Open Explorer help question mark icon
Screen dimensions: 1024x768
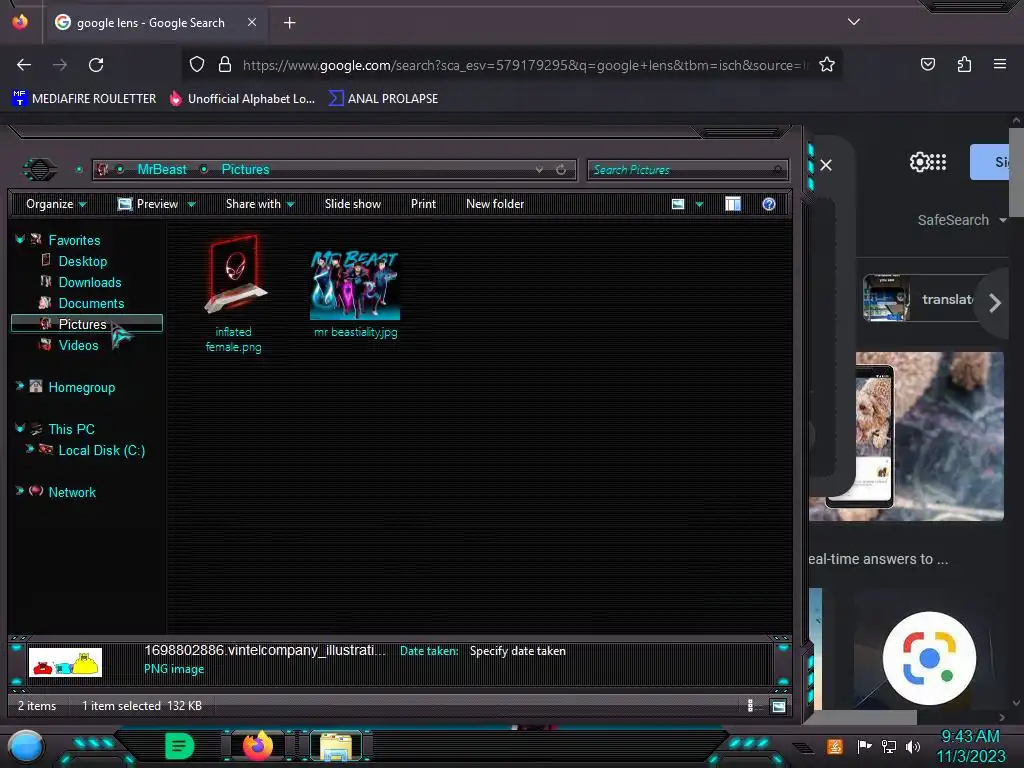[x=769, y=204]
